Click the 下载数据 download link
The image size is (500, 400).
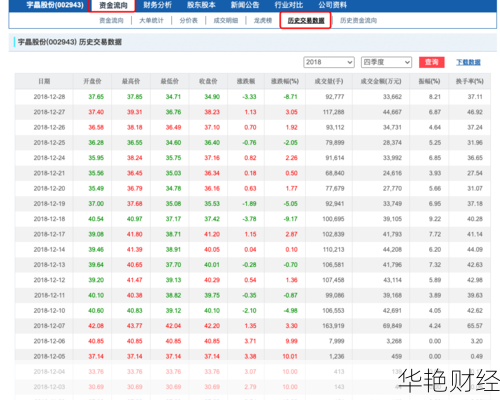(468, 62)
